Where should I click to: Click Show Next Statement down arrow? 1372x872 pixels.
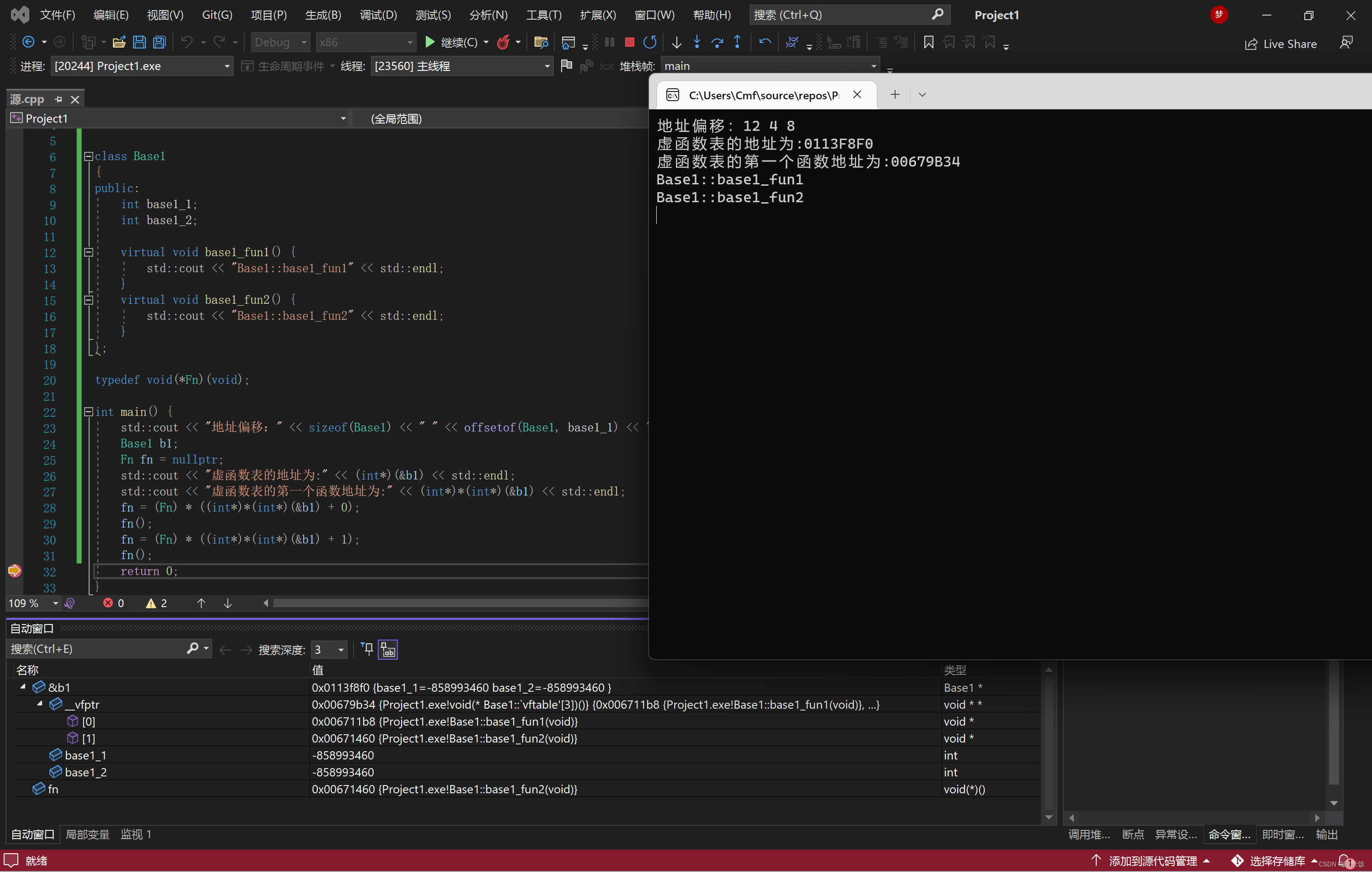676,42
